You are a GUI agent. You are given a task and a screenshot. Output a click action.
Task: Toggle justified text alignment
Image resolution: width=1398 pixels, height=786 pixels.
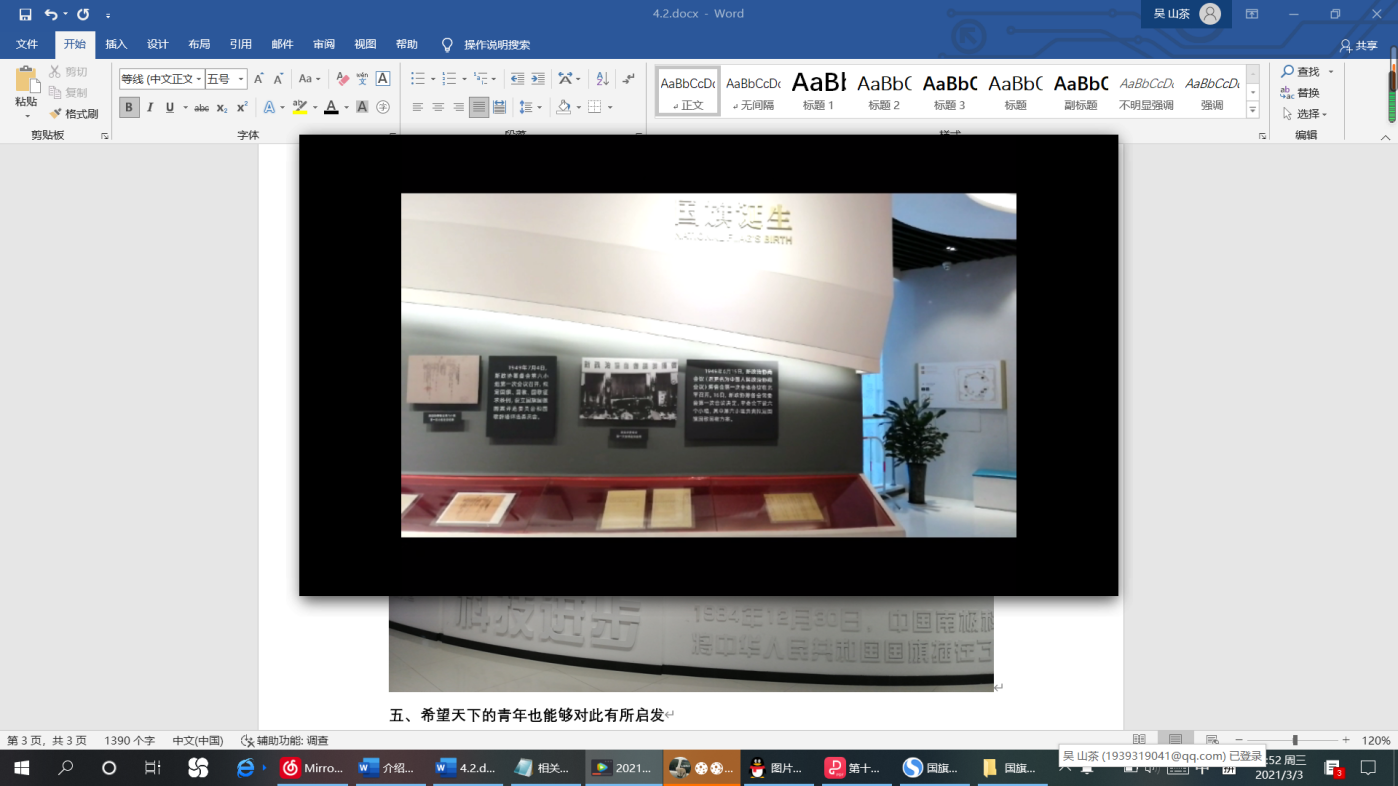click(479, 108)
